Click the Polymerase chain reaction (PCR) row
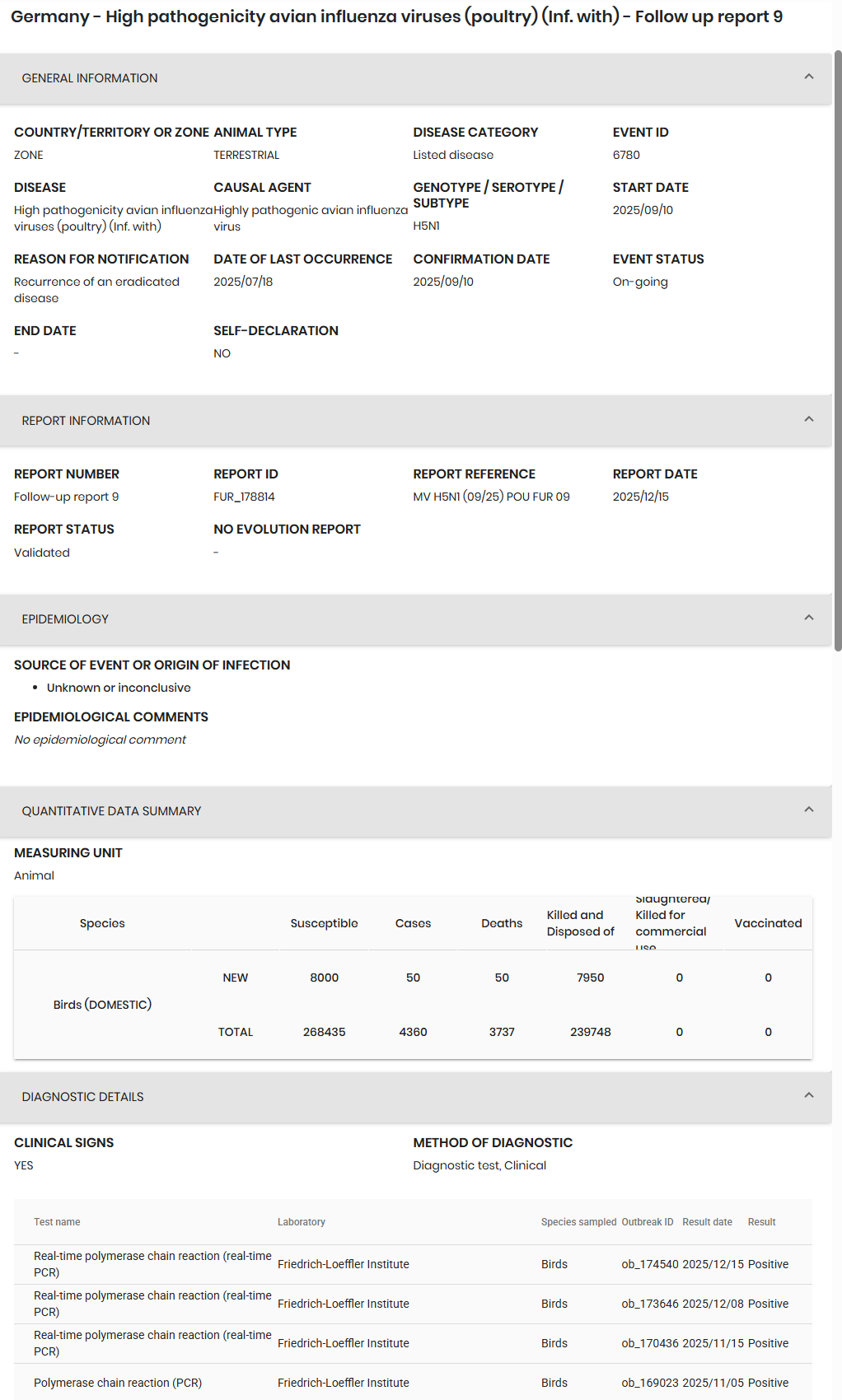This screenshot has height=1400, width=842. pyautogui.click(x=413, y=1383)
